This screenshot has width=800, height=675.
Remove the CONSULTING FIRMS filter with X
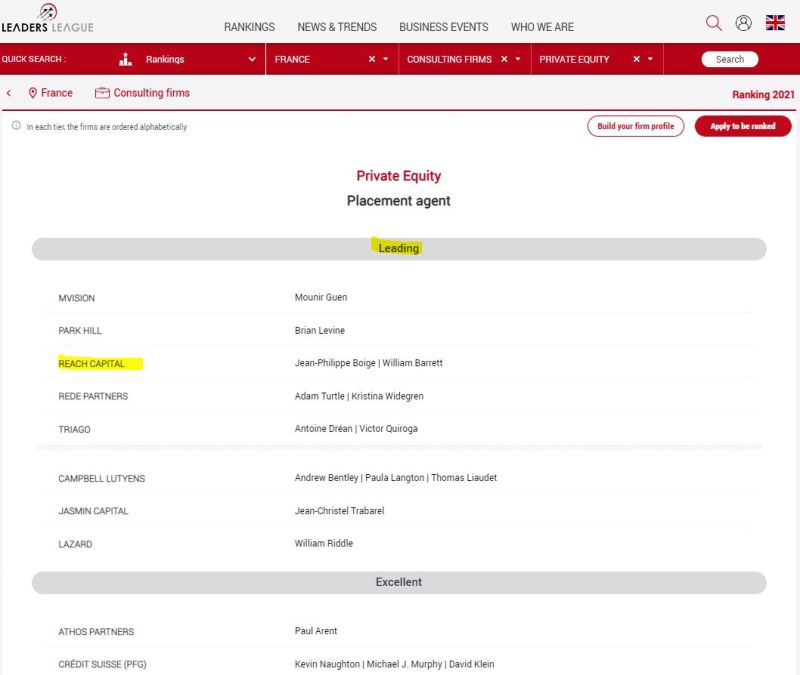pos(504,60)
